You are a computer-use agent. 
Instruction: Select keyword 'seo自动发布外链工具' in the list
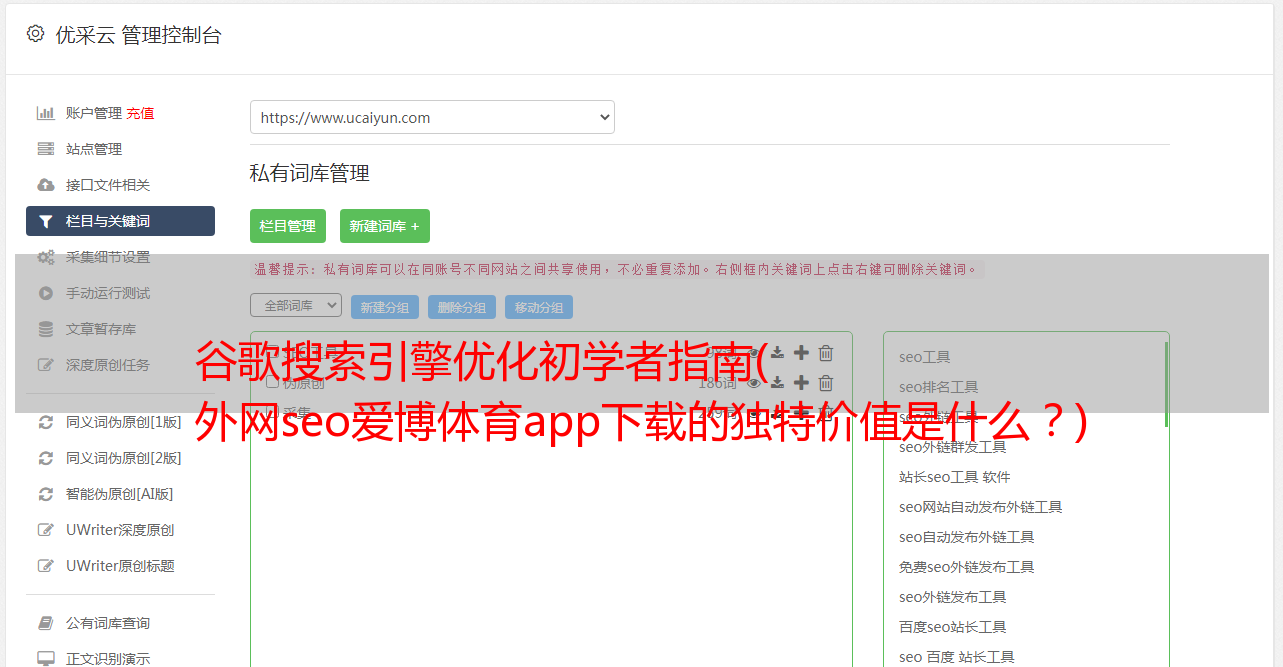tap(967, 537)
